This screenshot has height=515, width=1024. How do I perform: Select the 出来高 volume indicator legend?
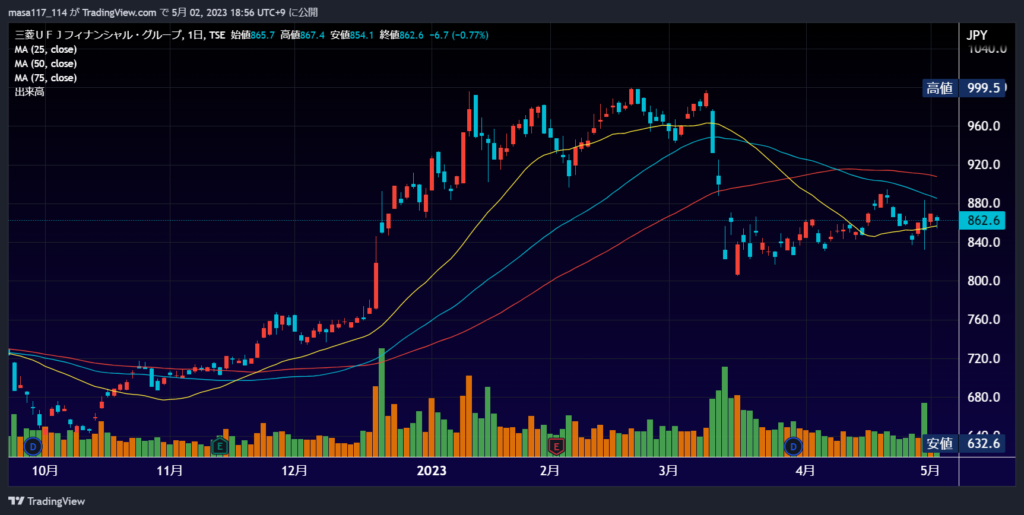pos(29,92)
